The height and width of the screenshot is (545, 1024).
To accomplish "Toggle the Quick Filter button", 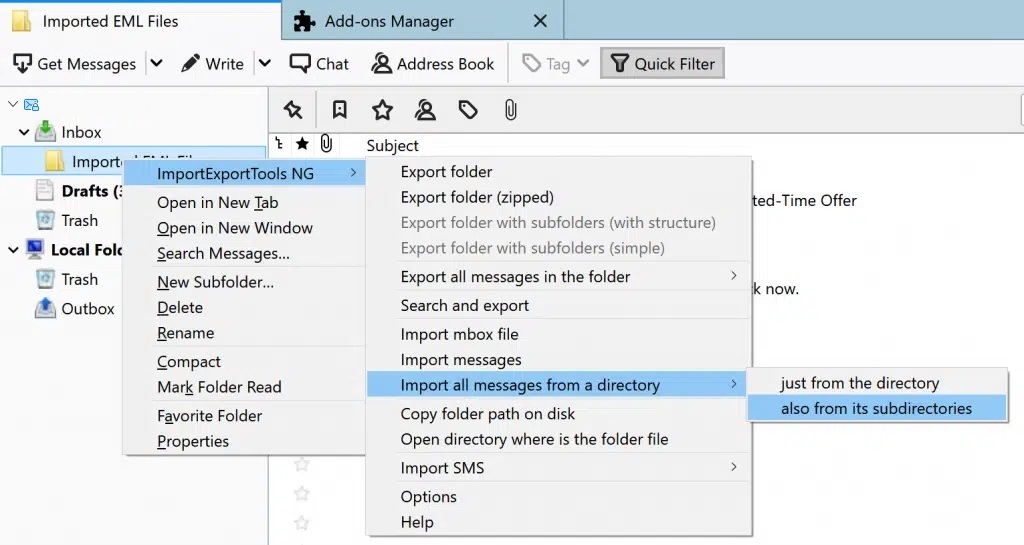I will pos(662,63).
